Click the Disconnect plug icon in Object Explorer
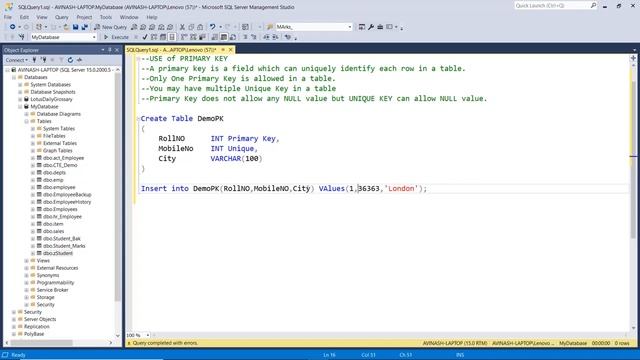 43,60
